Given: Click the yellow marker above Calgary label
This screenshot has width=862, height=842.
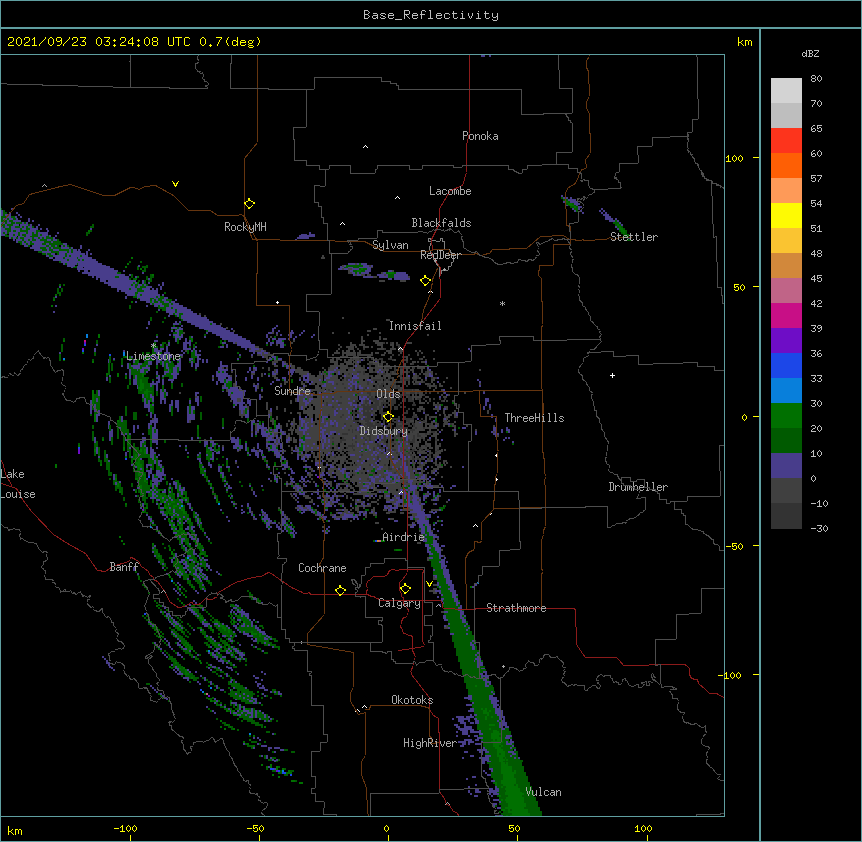Looking at the screenshot, I should [x=405, y=589].
